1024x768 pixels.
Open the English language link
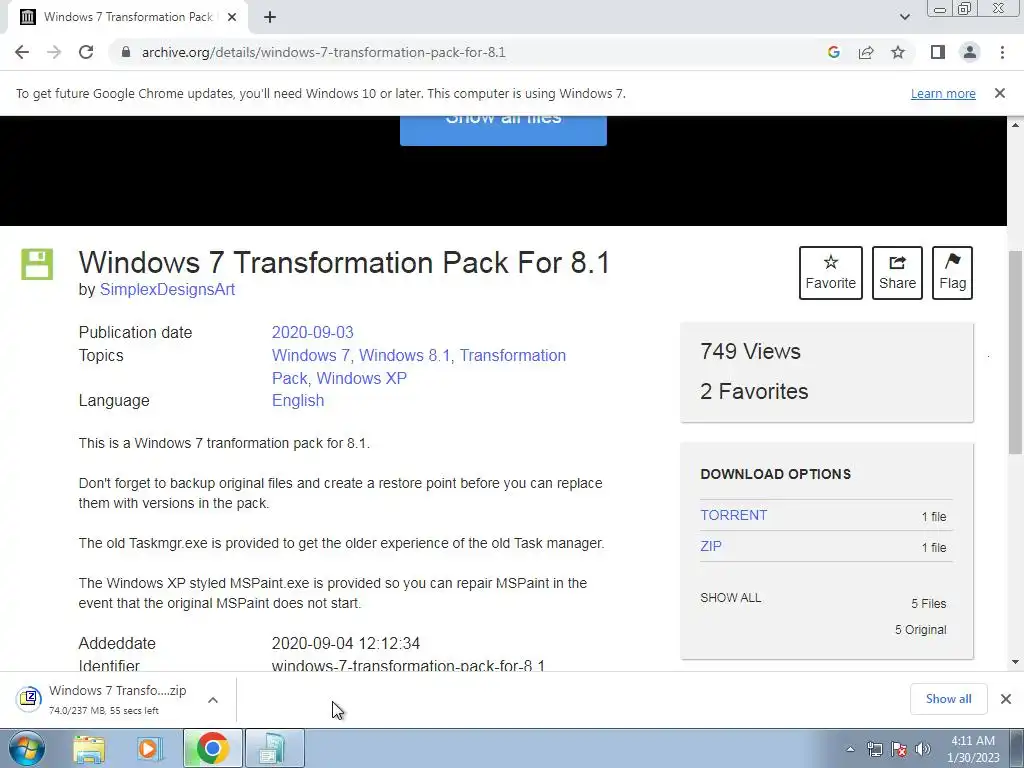click(x=298, y=400)
